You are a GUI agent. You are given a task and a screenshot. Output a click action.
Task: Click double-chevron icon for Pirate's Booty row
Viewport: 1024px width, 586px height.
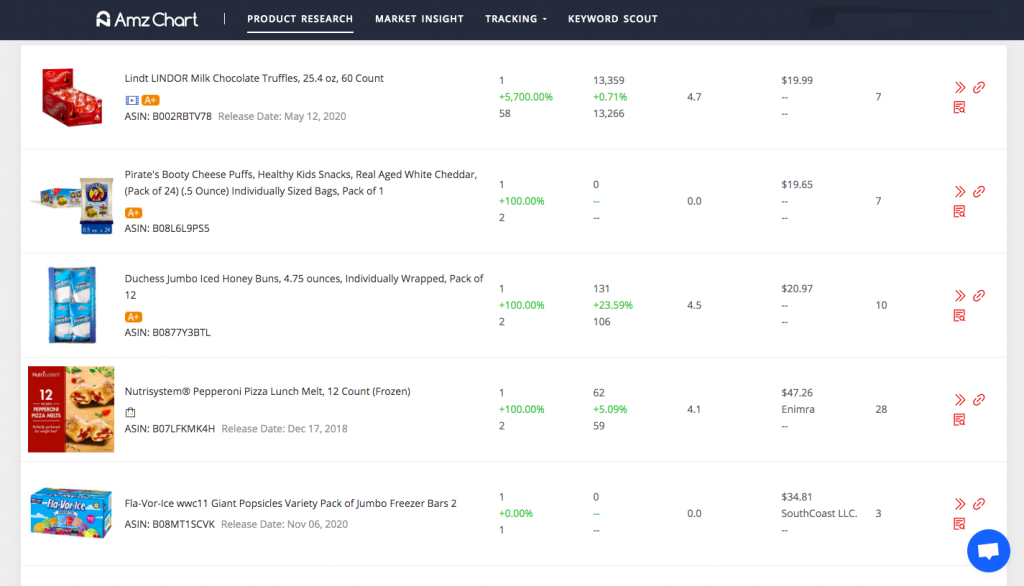[x=959, y=191]
